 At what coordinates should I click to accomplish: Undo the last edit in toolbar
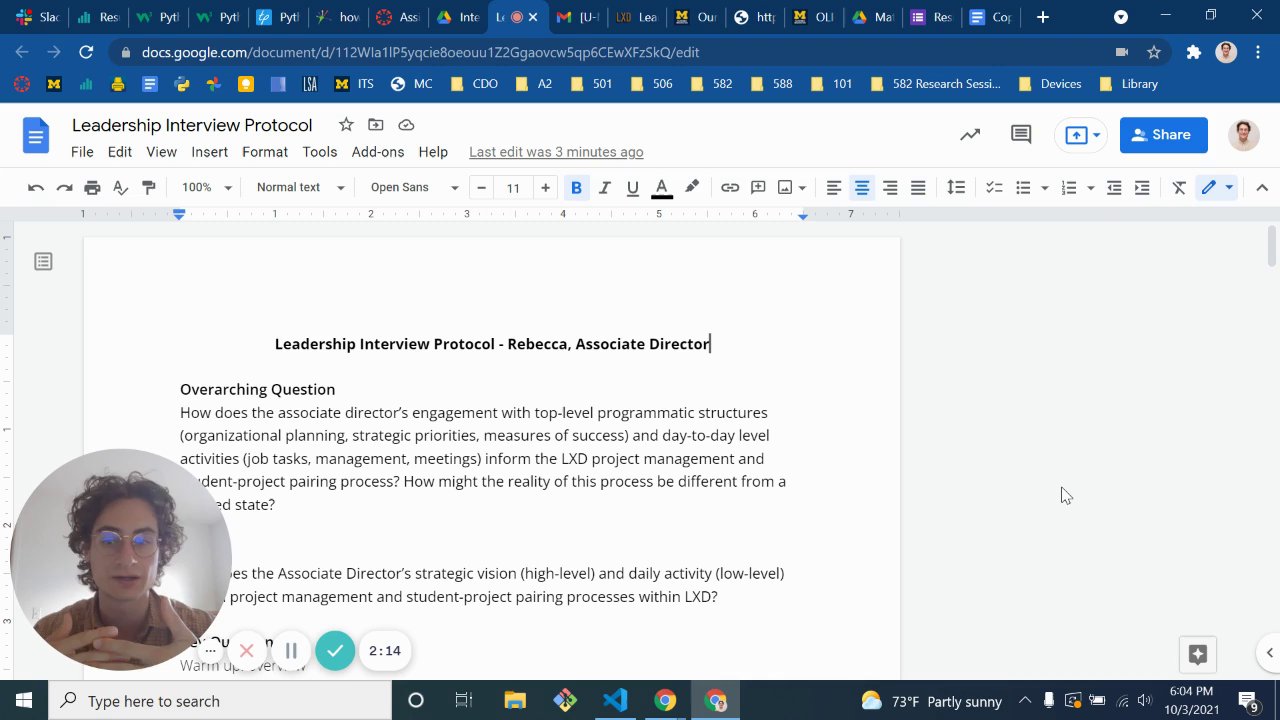point(36,187)
